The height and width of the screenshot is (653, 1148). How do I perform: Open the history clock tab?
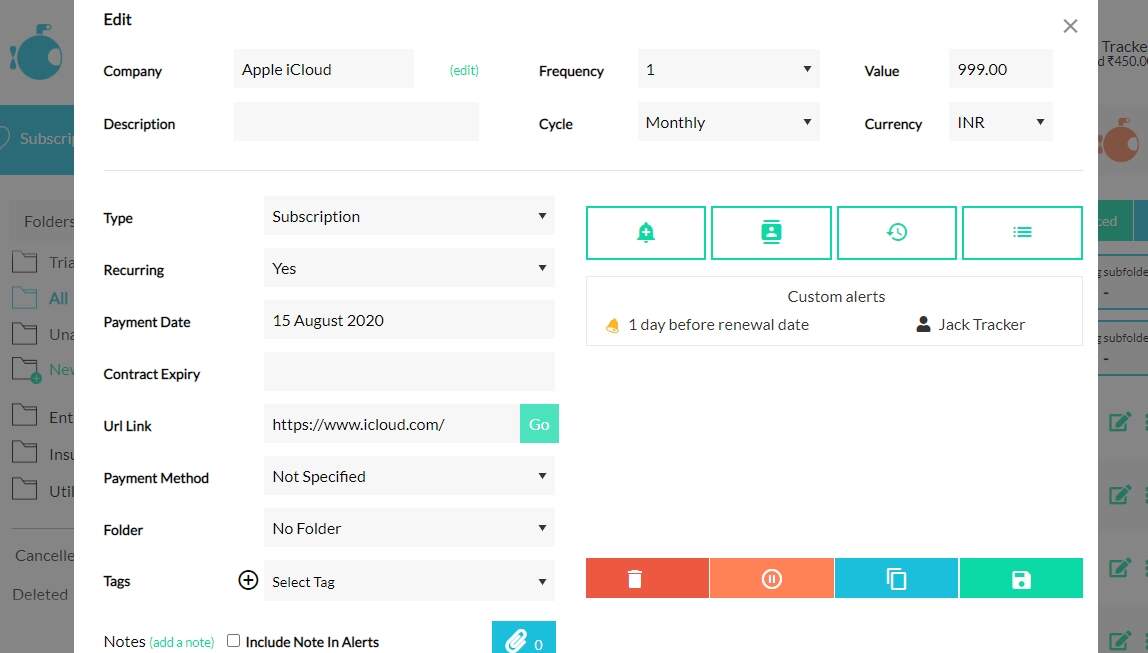point(897,232)
